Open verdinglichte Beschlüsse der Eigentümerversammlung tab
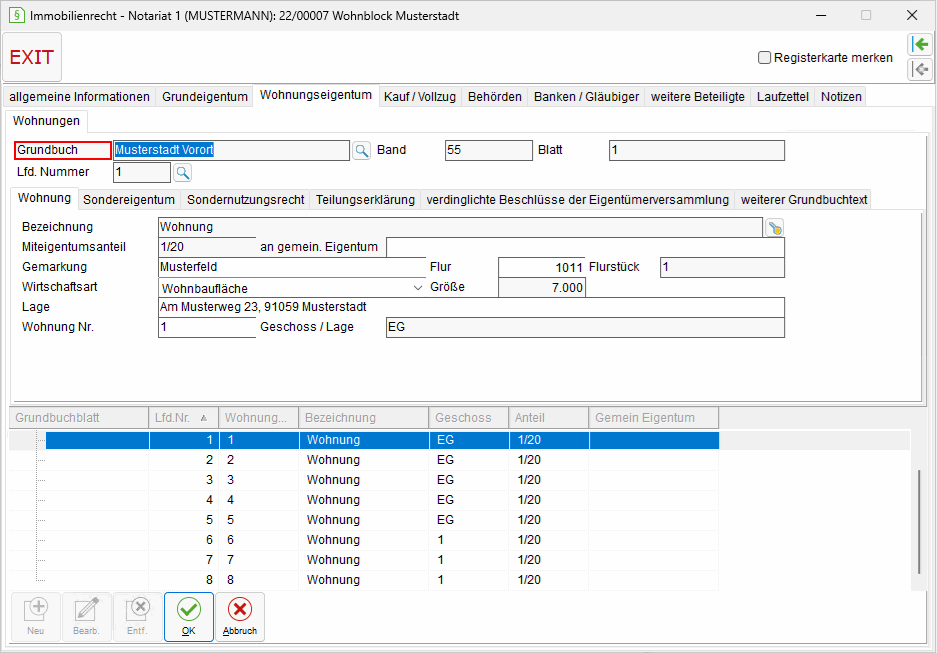The height and width of the screenshot is (653, 937). pyautogui.click(x=577, y=200)
